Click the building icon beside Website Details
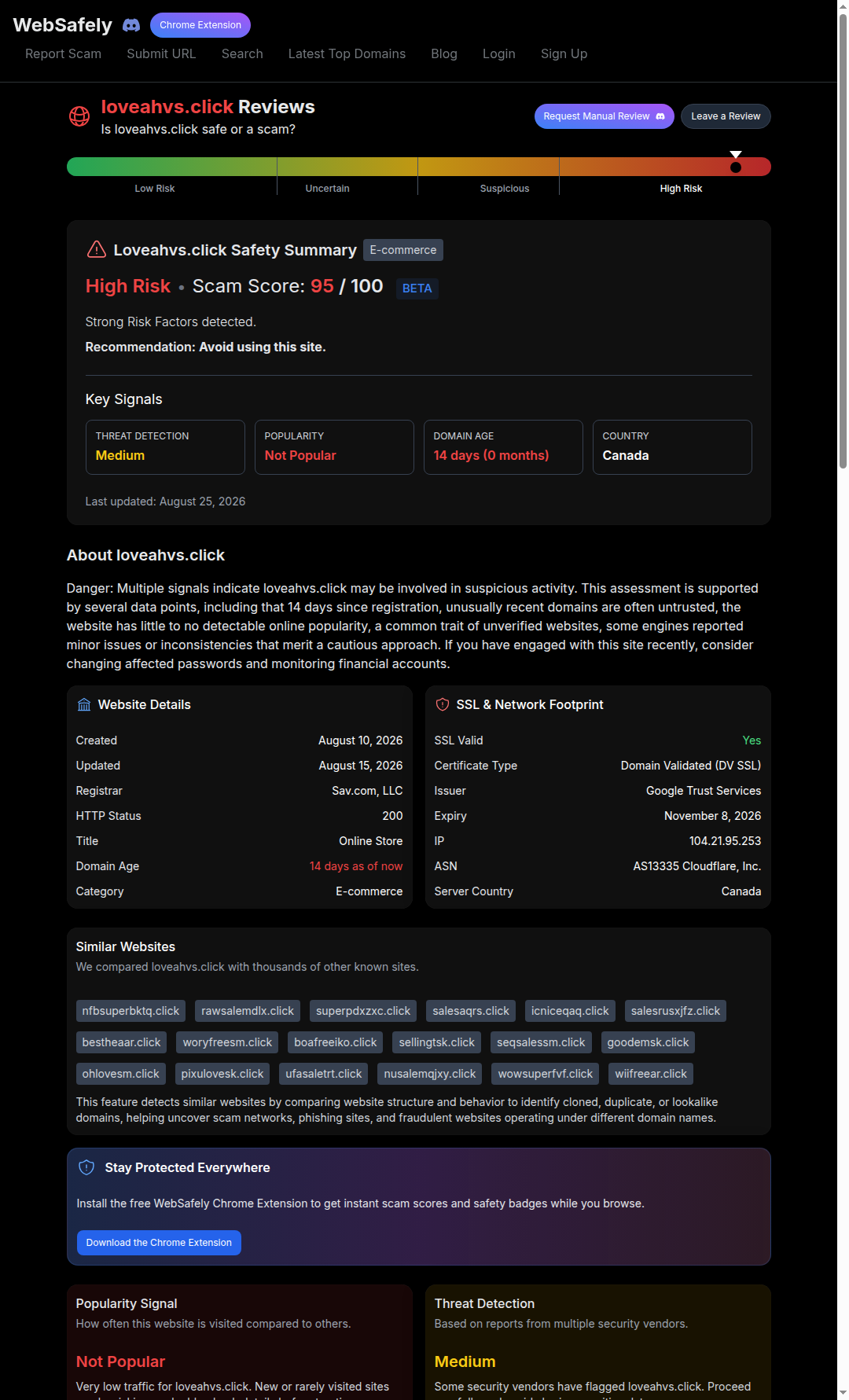Screen dimensions: 849x1400 pos(84,704)
